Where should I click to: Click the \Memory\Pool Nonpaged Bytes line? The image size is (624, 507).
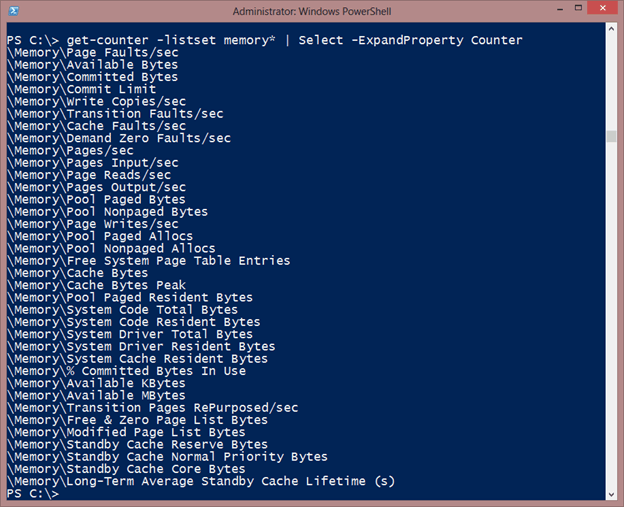coord(107,212)
